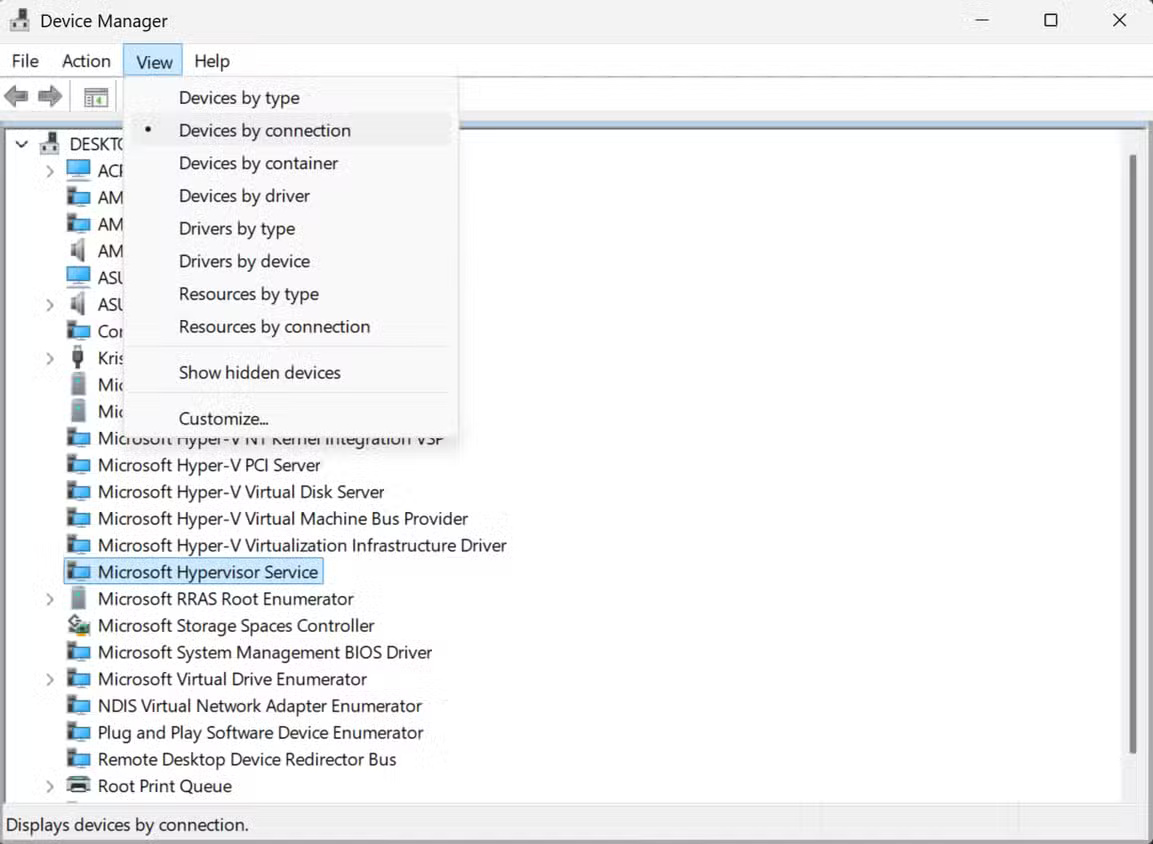Click the printer icon beside Root Print Queue
The image size is (1153, 844).
click(x=79, y=786)
